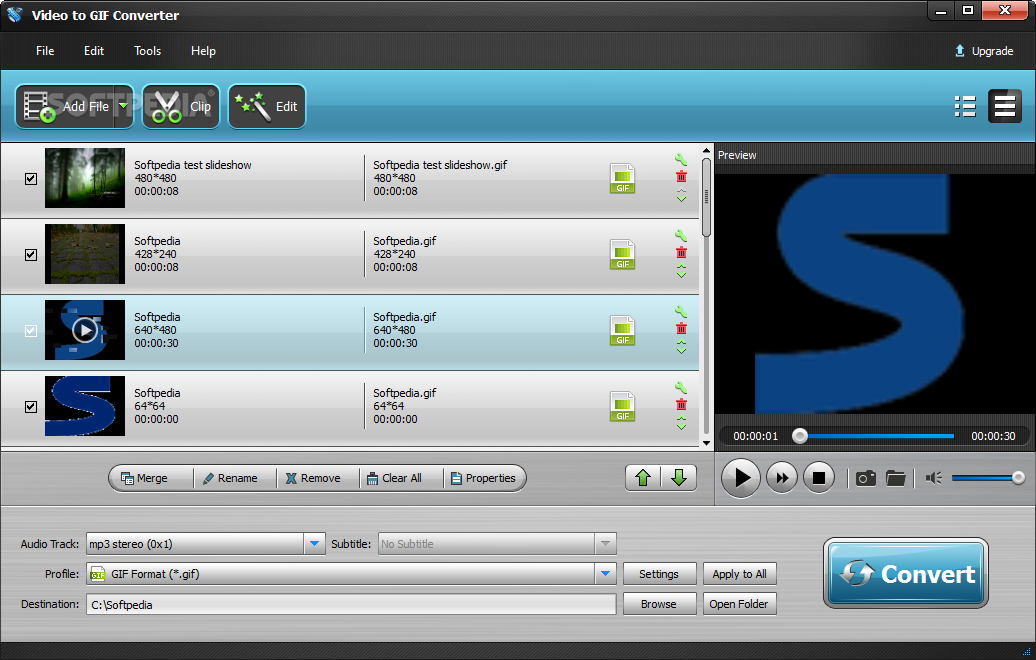Play the 640*480 Softpedia thumbnail
This screenshot has height=660, width=1036.
pos(85,330)
